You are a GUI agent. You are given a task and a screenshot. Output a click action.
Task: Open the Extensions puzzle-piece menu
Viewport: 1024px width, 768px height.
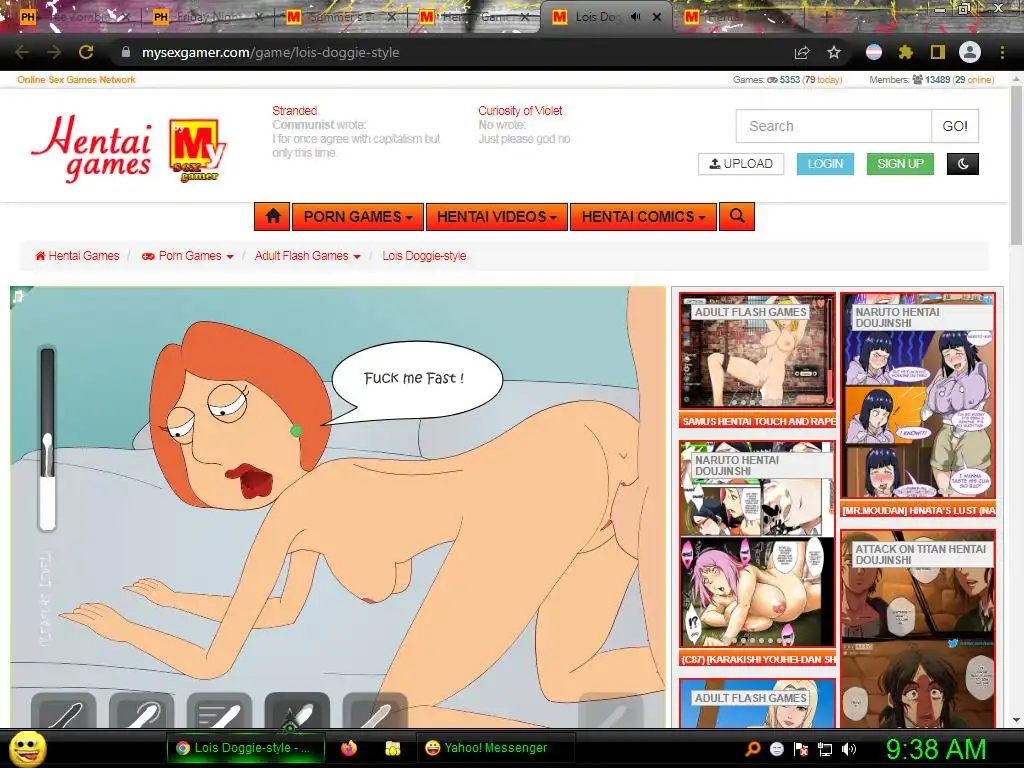click(x=905, y=52)
